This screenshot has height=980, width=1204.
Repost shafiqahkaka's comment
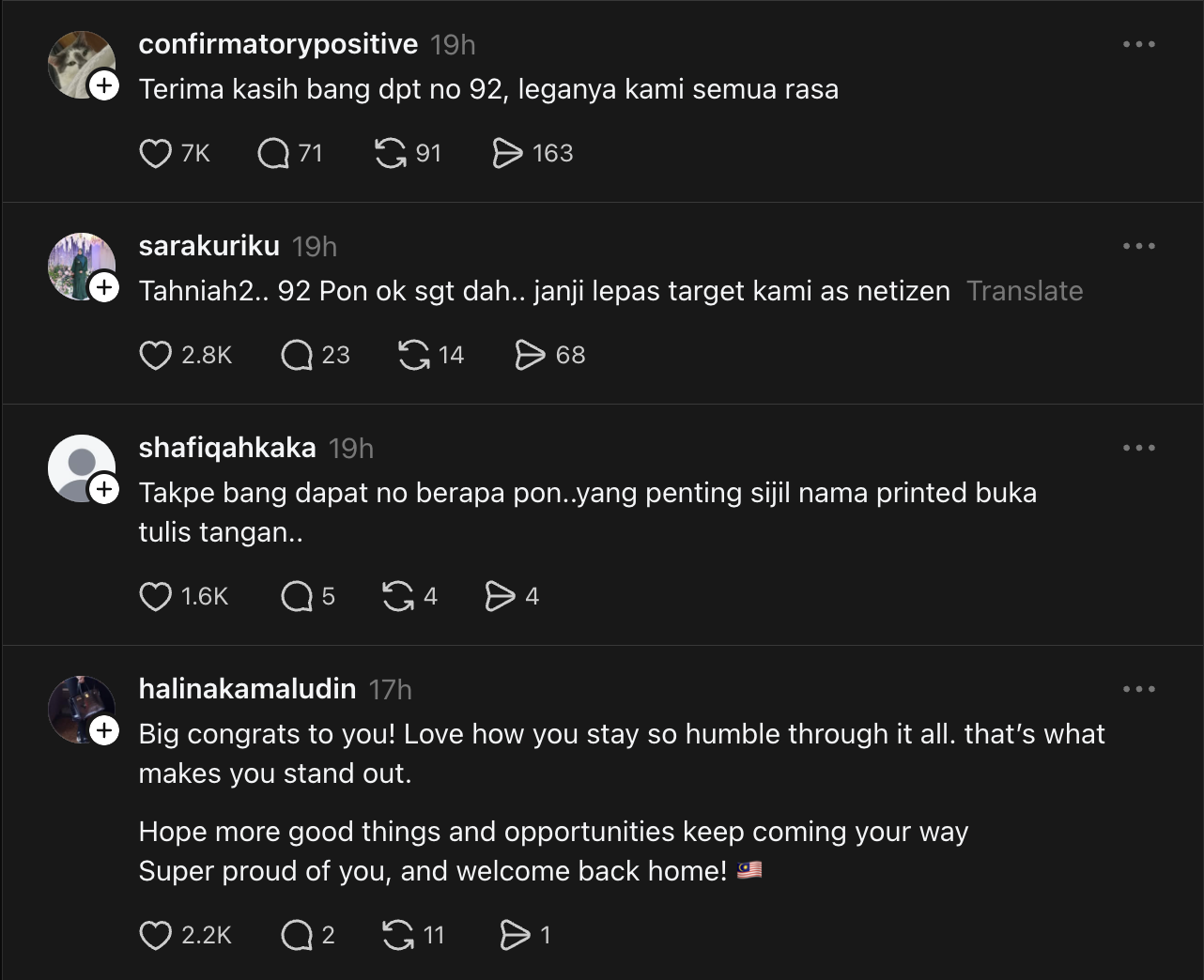tap(398, 596)
